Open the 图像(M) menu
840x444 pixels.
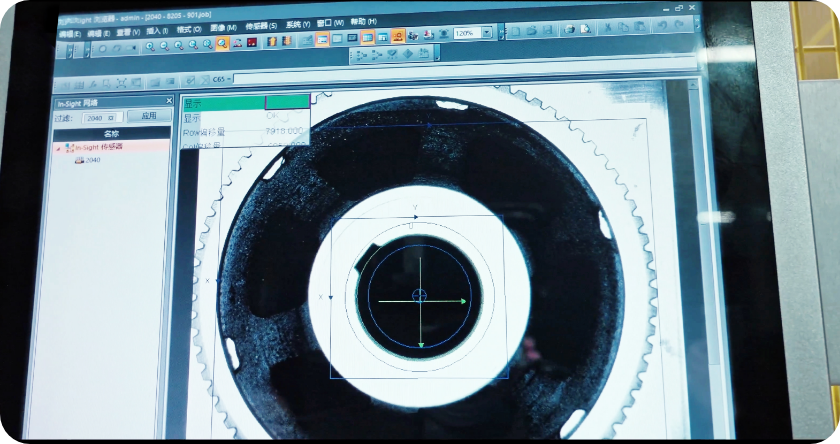223,27
